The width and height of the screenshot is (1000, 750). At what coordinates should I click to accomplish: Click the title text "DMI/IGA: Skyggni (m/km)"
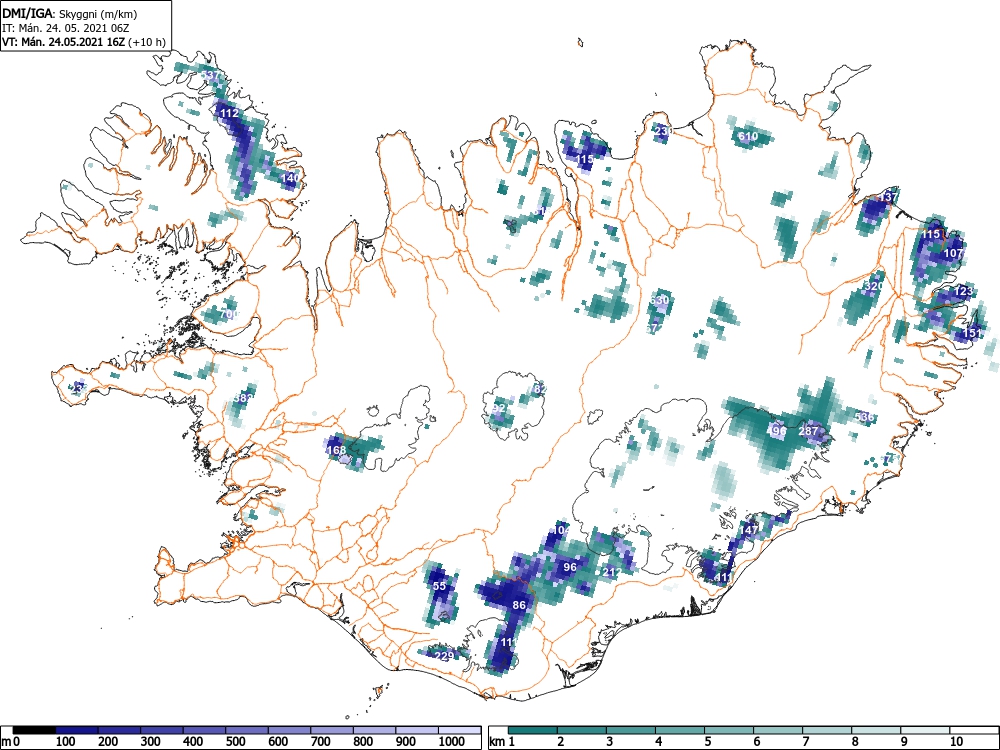[70, 13]
